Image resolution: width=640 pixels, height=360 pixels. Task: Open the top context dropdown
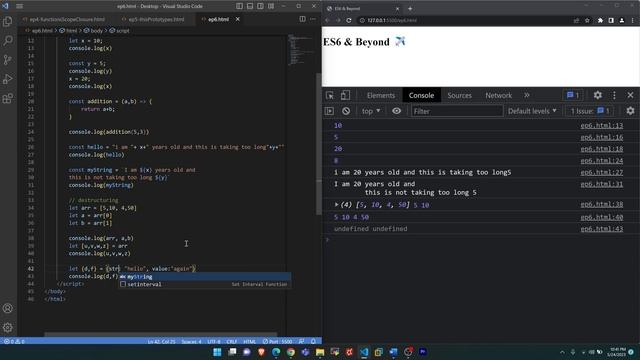coord(371,111)
